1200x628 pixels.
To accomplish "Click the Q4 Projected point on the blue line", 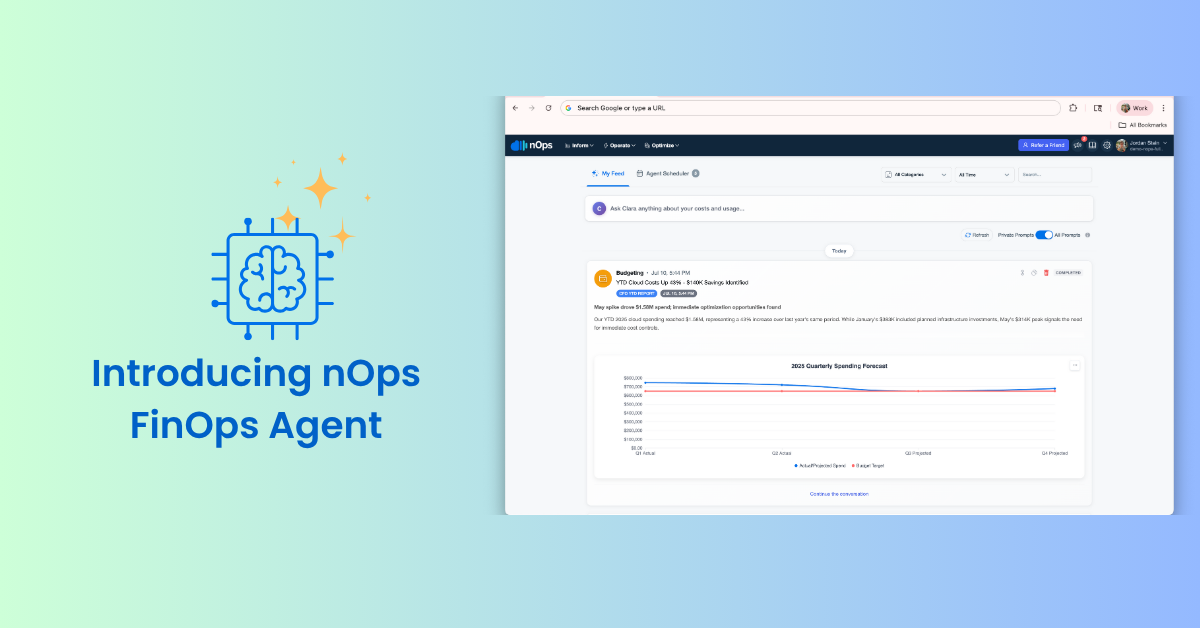I will [x=1054, y=389].
